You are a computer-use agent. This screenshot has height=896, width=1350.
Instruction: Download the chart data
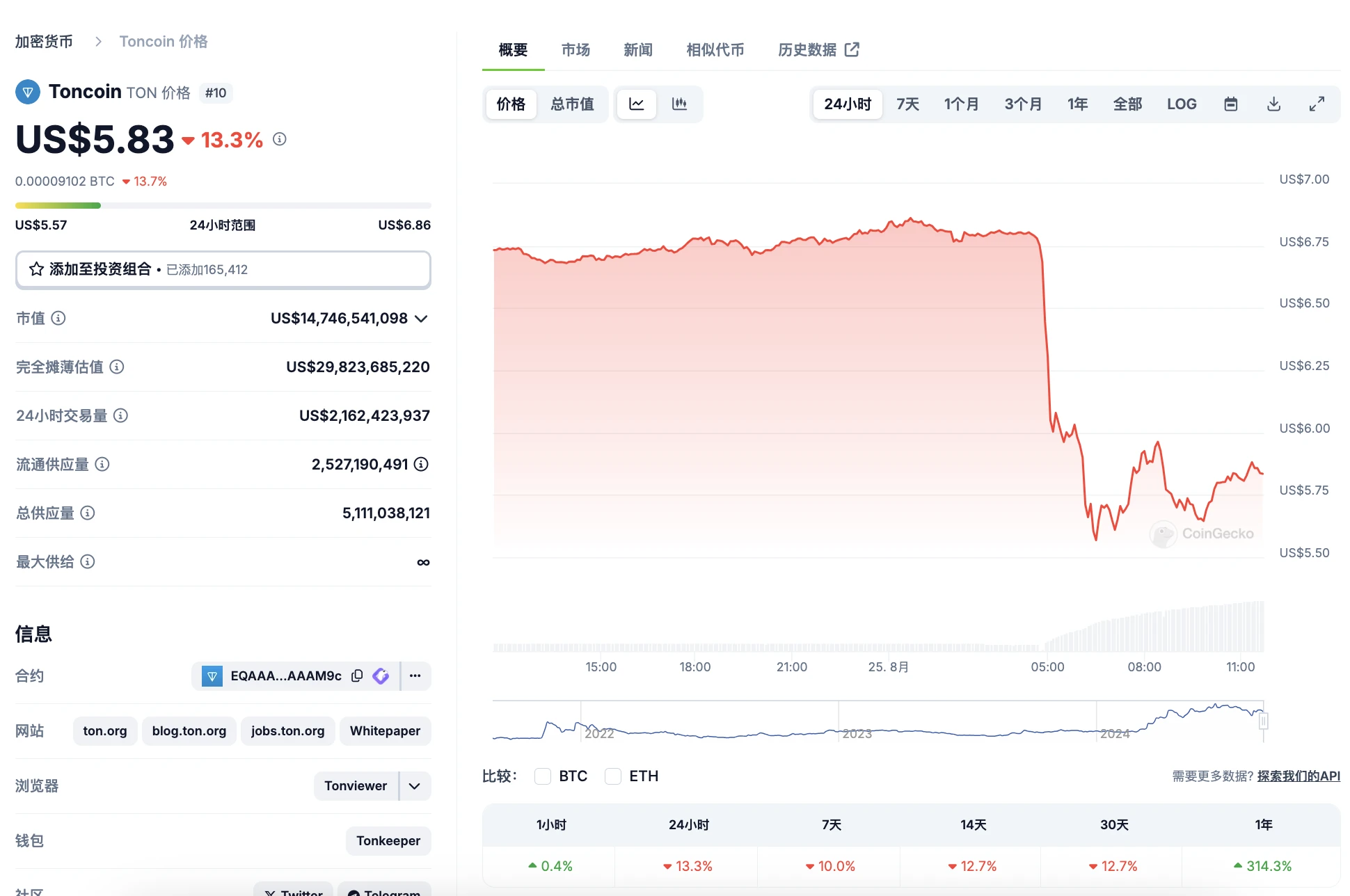[1273, 104]
